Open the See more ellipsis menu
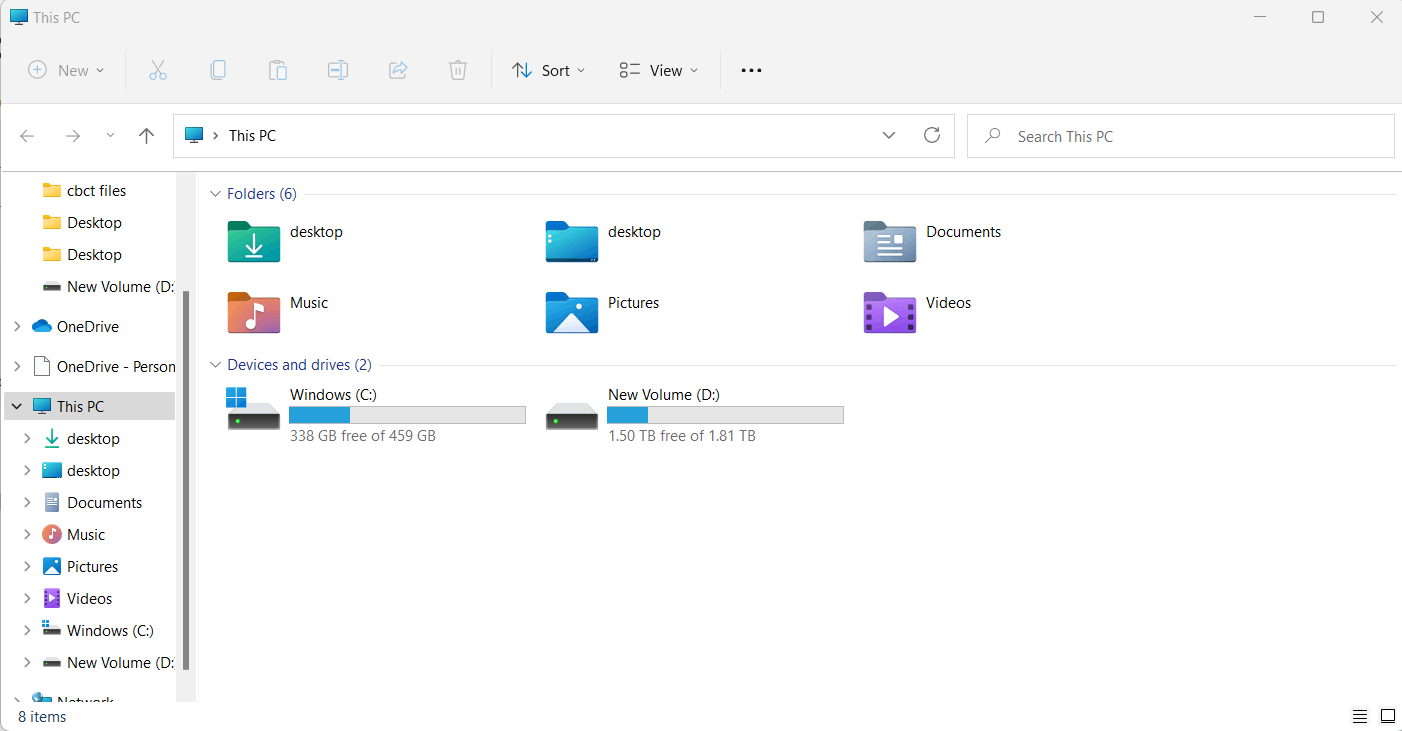The height and width of the screenshot is (731, 1402). tap(751, 70)
